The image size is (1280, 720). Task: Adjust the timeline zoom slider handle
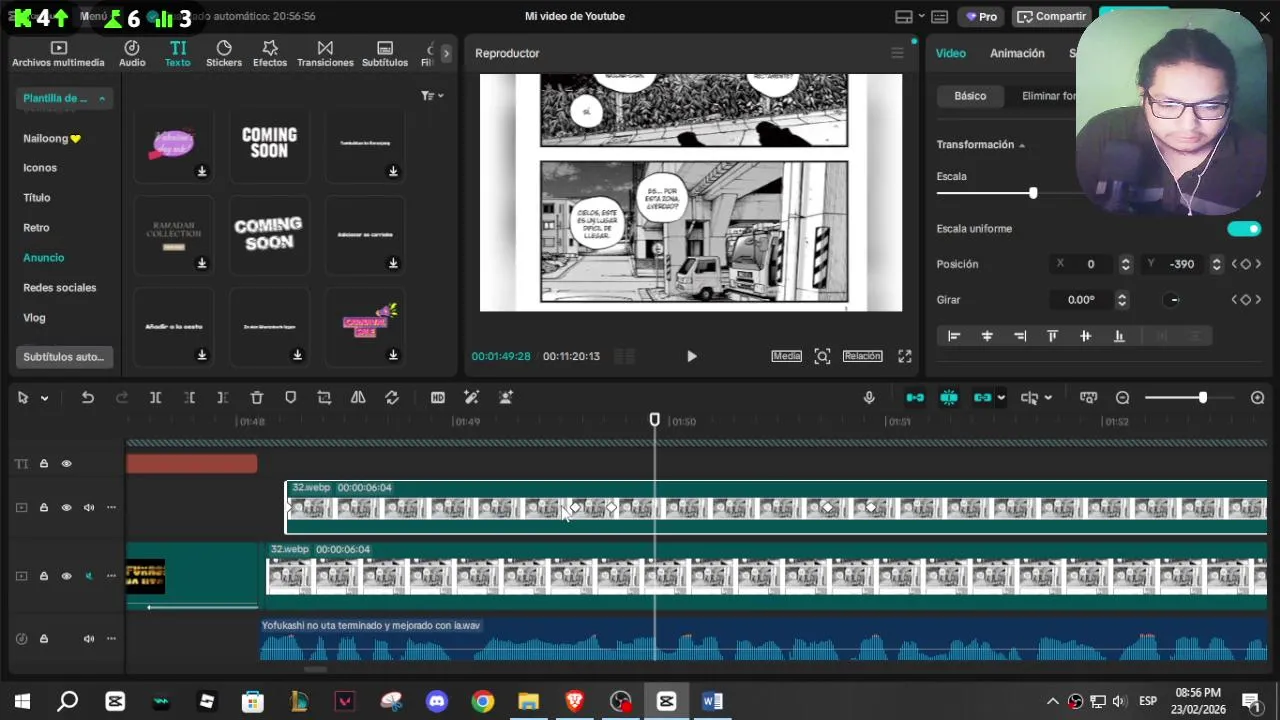click(1202, 398)
